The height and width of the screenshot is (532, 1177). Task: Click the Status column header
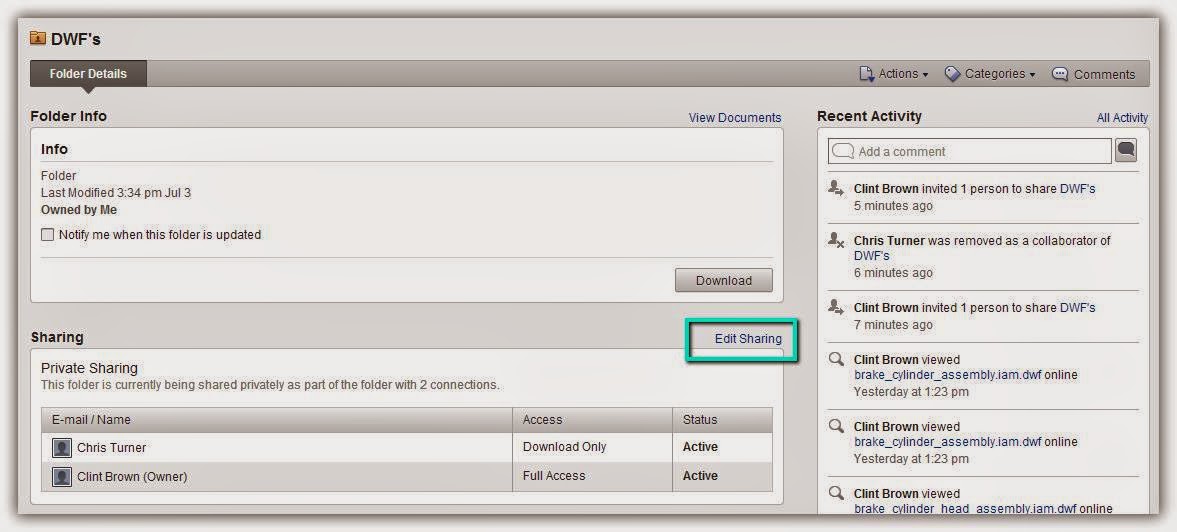(722, 420)
